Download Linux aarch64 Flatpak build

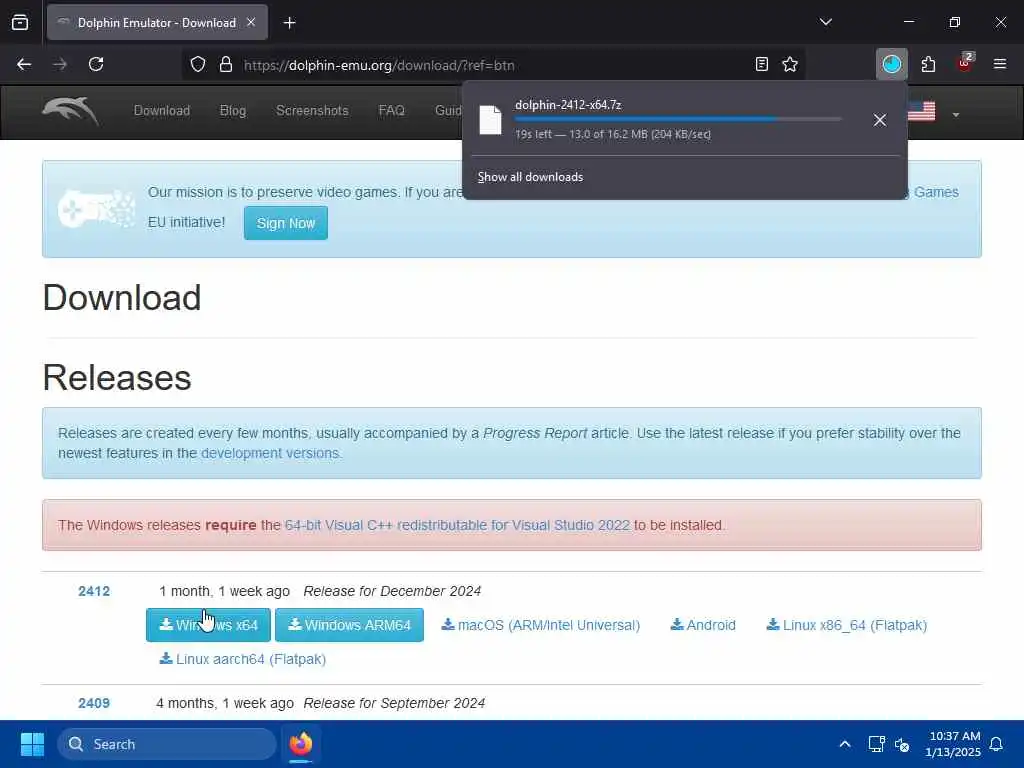[243, 659]
